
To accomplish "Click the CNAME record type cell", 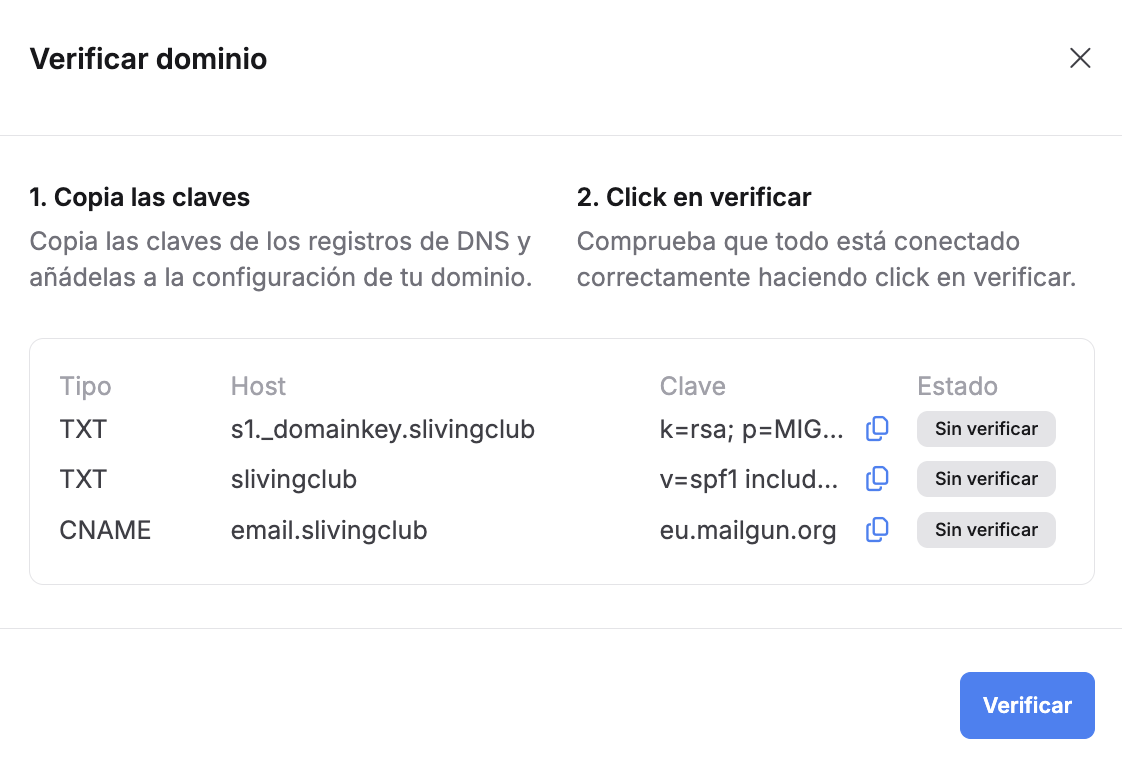I will point(105,530).
